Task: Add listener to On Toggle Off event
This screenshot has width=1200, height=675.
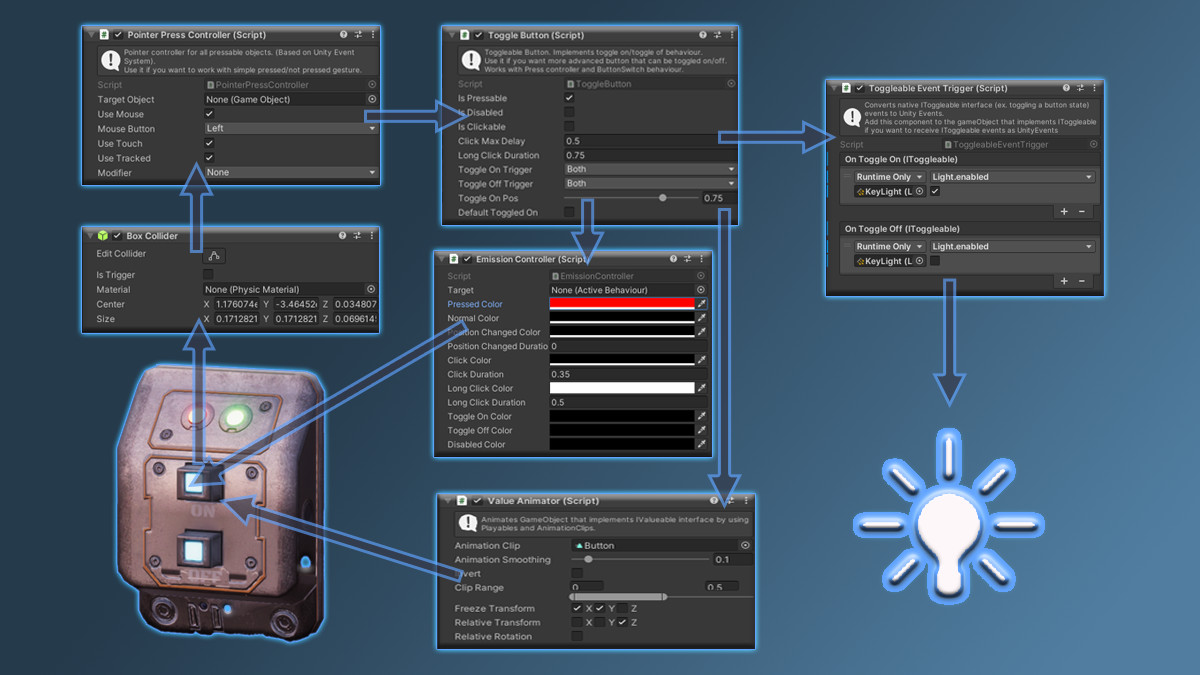Action: (1064, 281)
